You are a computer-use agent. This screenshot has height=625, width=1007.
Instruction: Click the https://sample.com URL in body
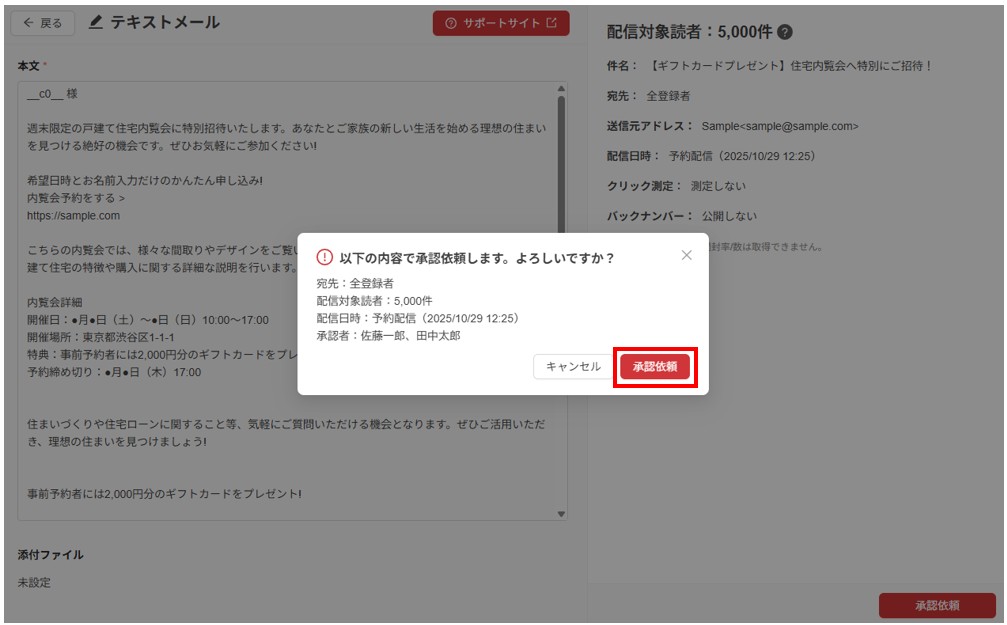click(x=74, y=215)
